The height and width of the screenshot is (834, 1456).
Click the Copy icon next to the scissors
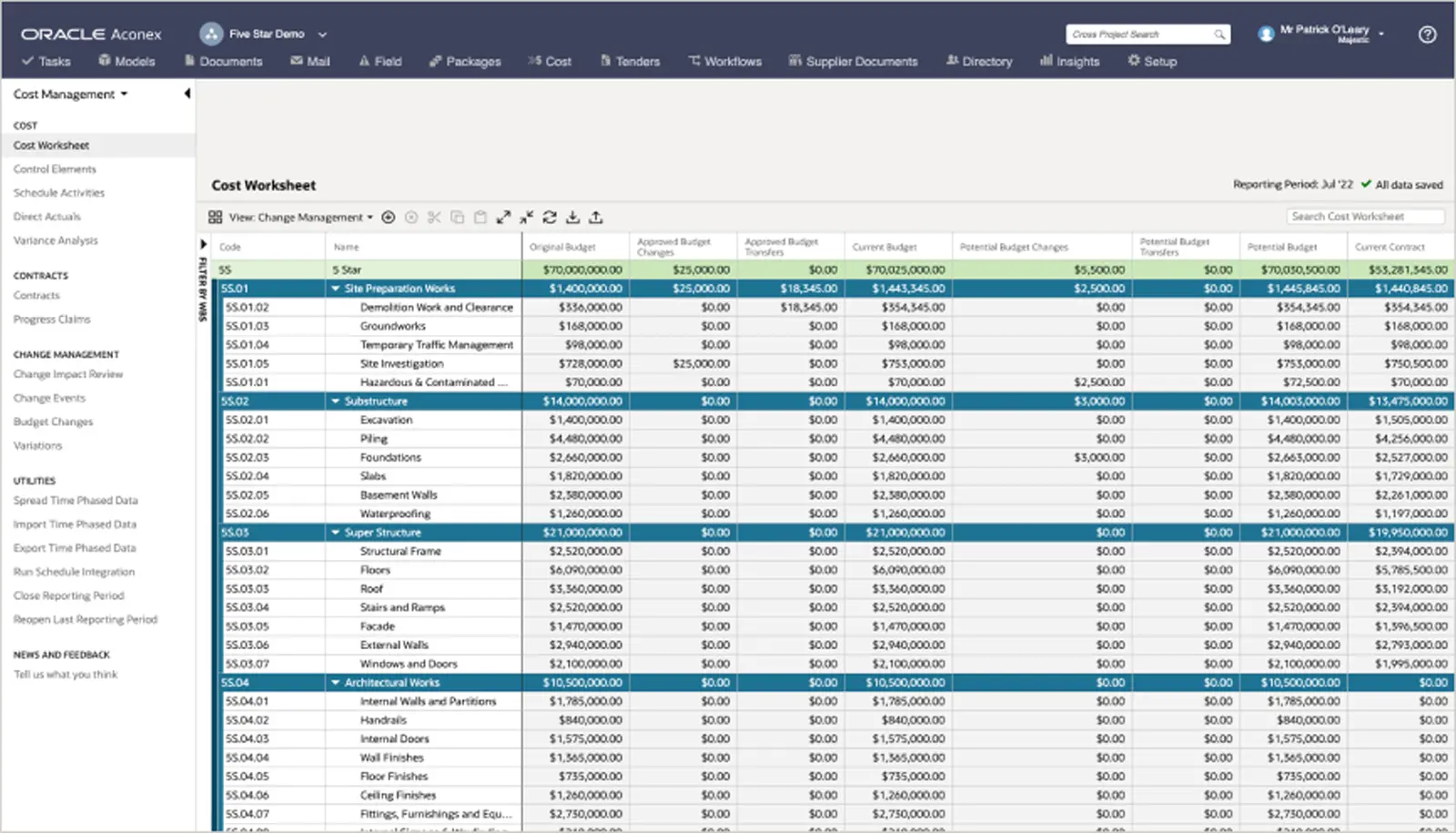(x=458, y=217)
